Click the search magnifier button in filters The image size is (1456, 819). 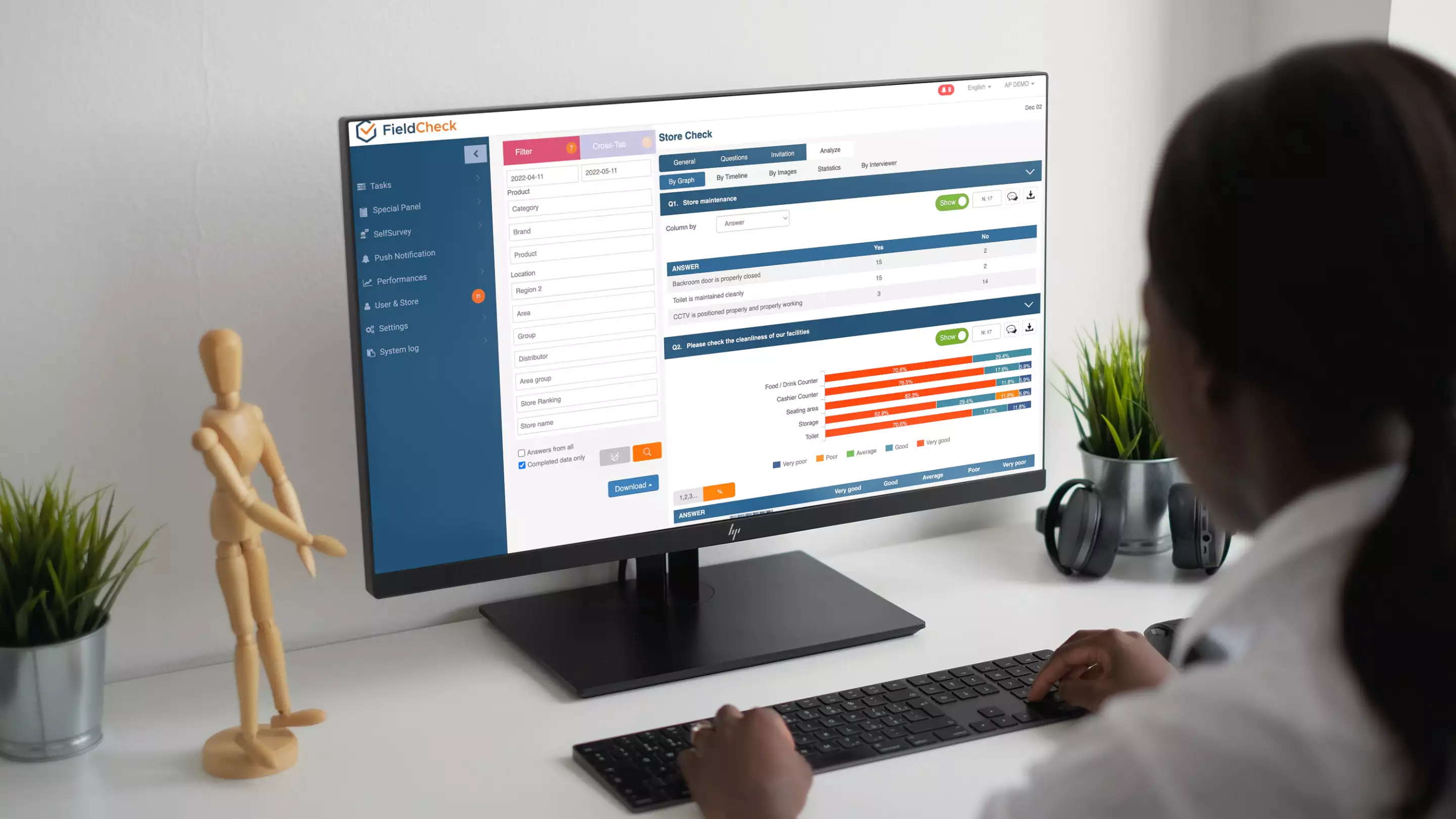click(647, 452)
